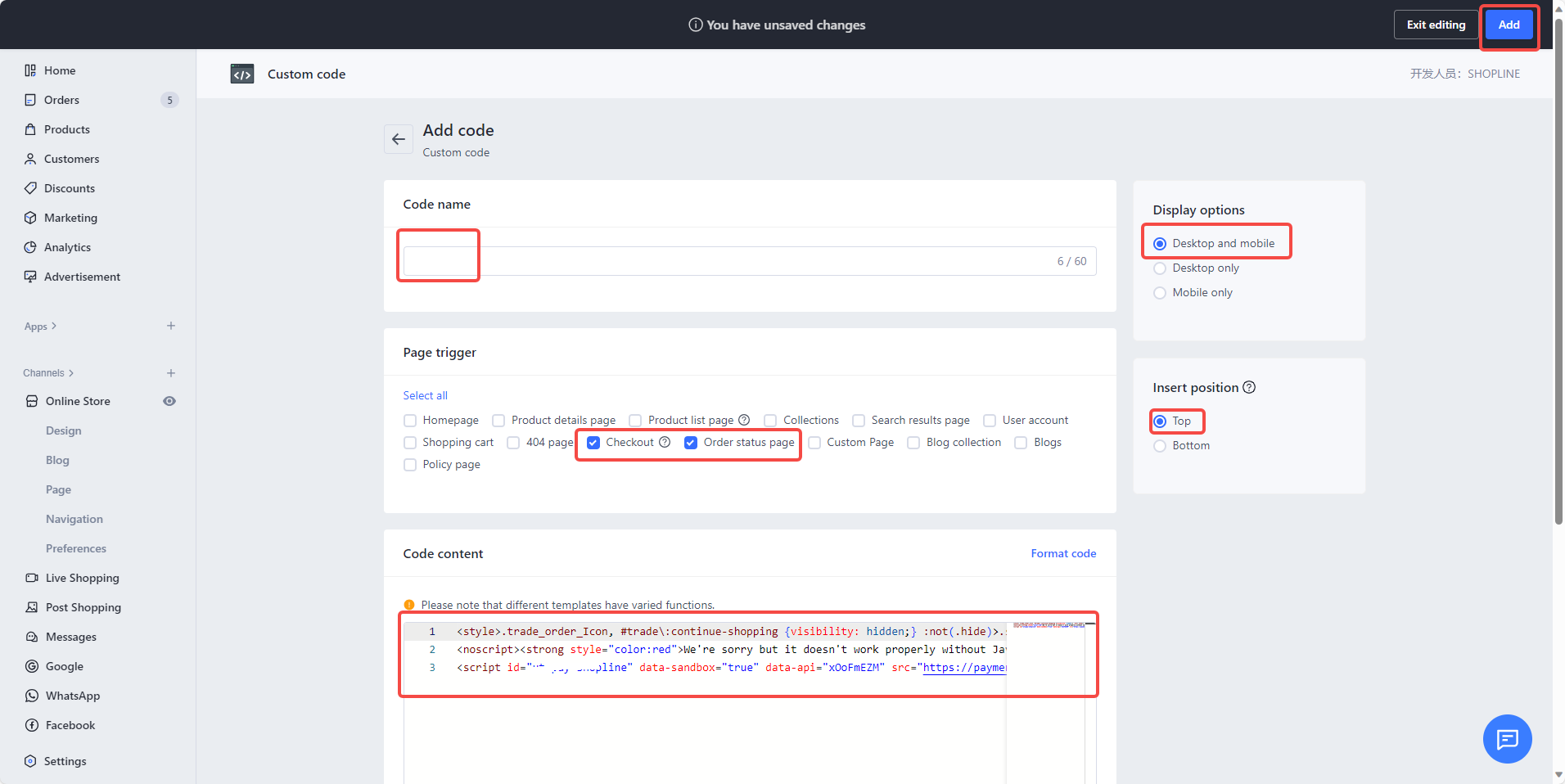
Task: Click the Facebook icon in sidebar
Action: (x=32, y=725)
